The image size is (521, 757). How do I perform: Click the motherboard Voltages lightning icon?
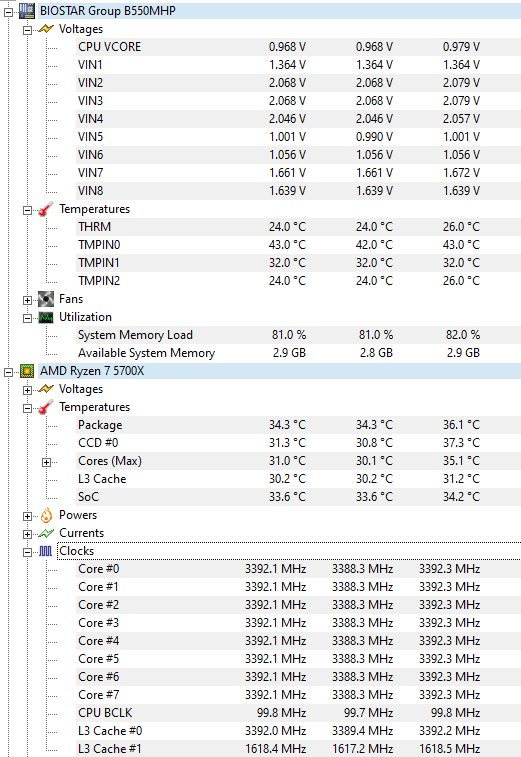point(46,29)
